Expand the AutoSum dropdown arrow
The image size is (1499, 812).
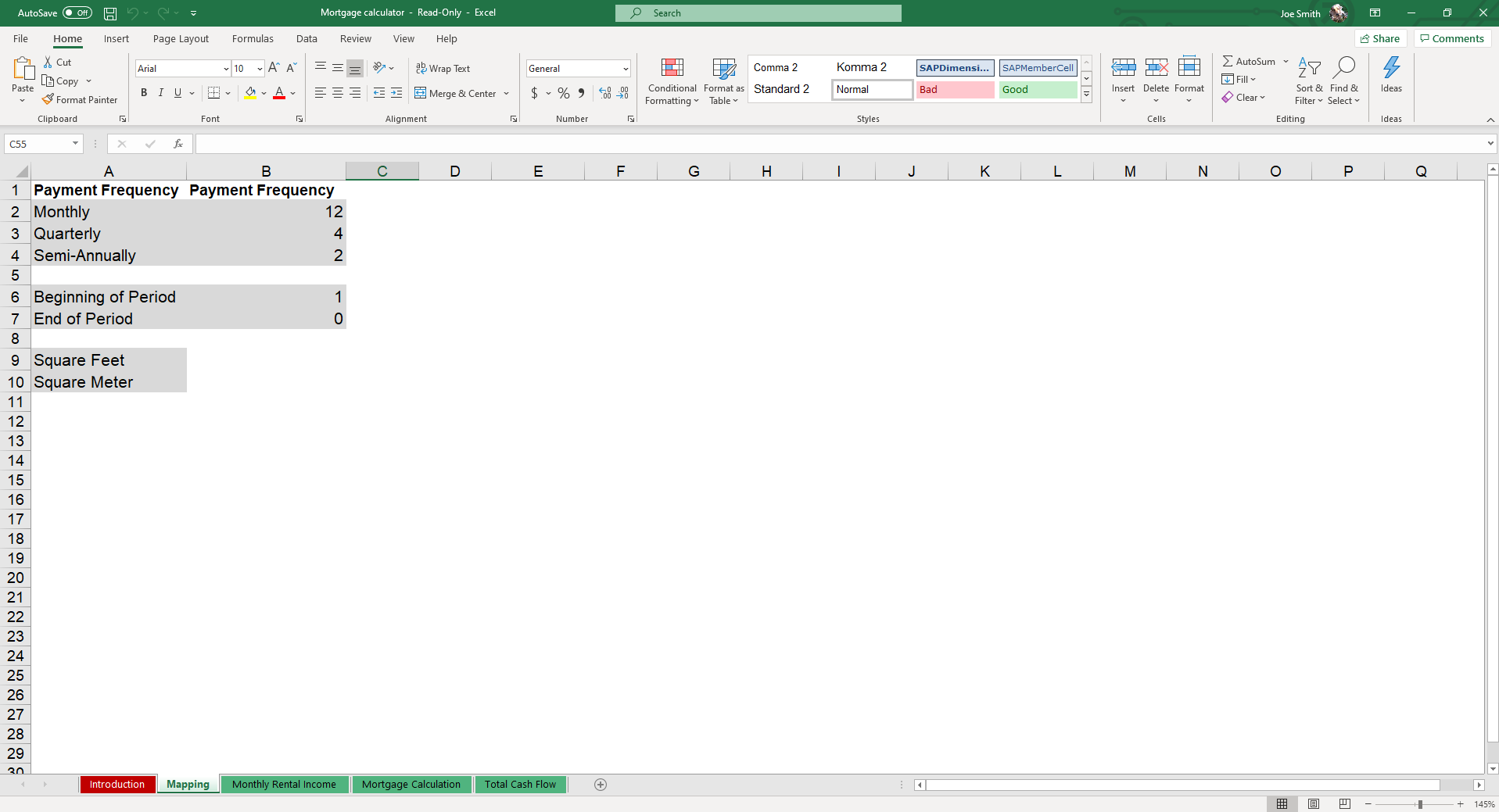tap(1286, 62)
